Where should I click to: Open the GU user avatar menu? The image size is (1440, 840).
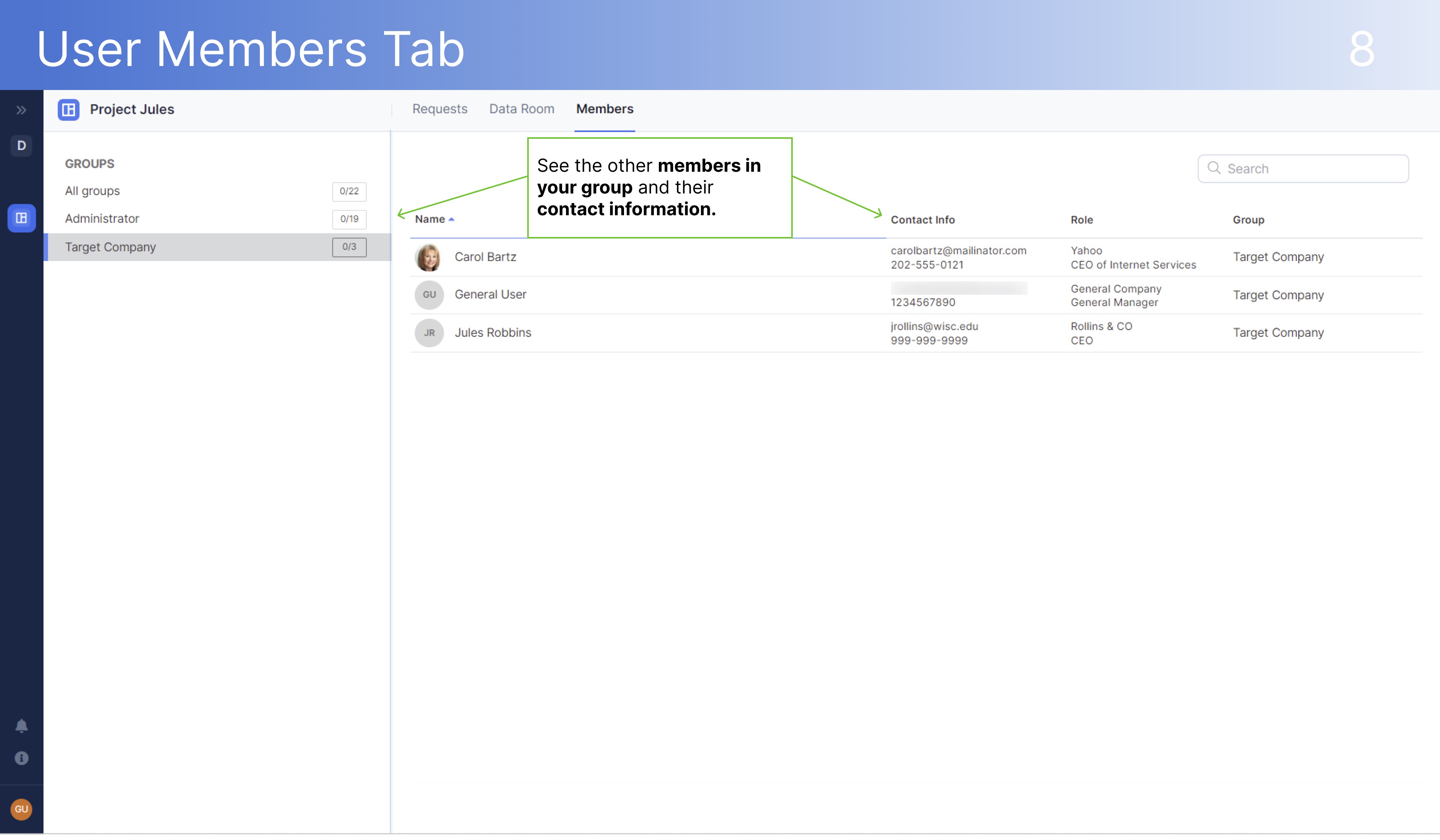click(21, 808)
